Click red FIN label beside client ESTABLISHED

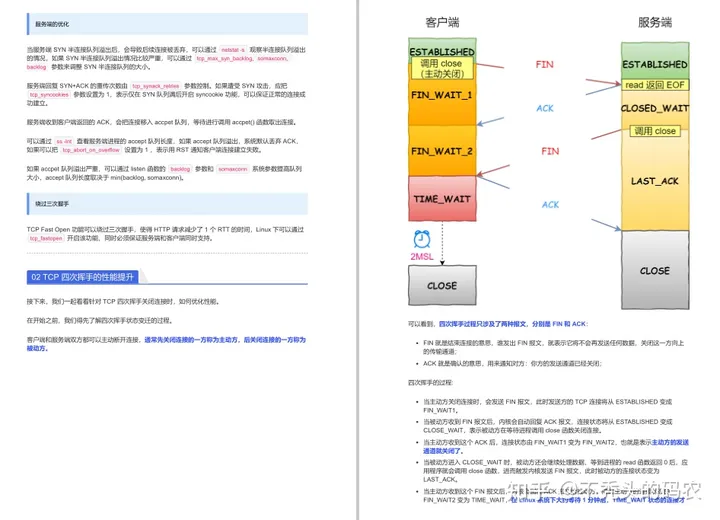coord(545,64)
